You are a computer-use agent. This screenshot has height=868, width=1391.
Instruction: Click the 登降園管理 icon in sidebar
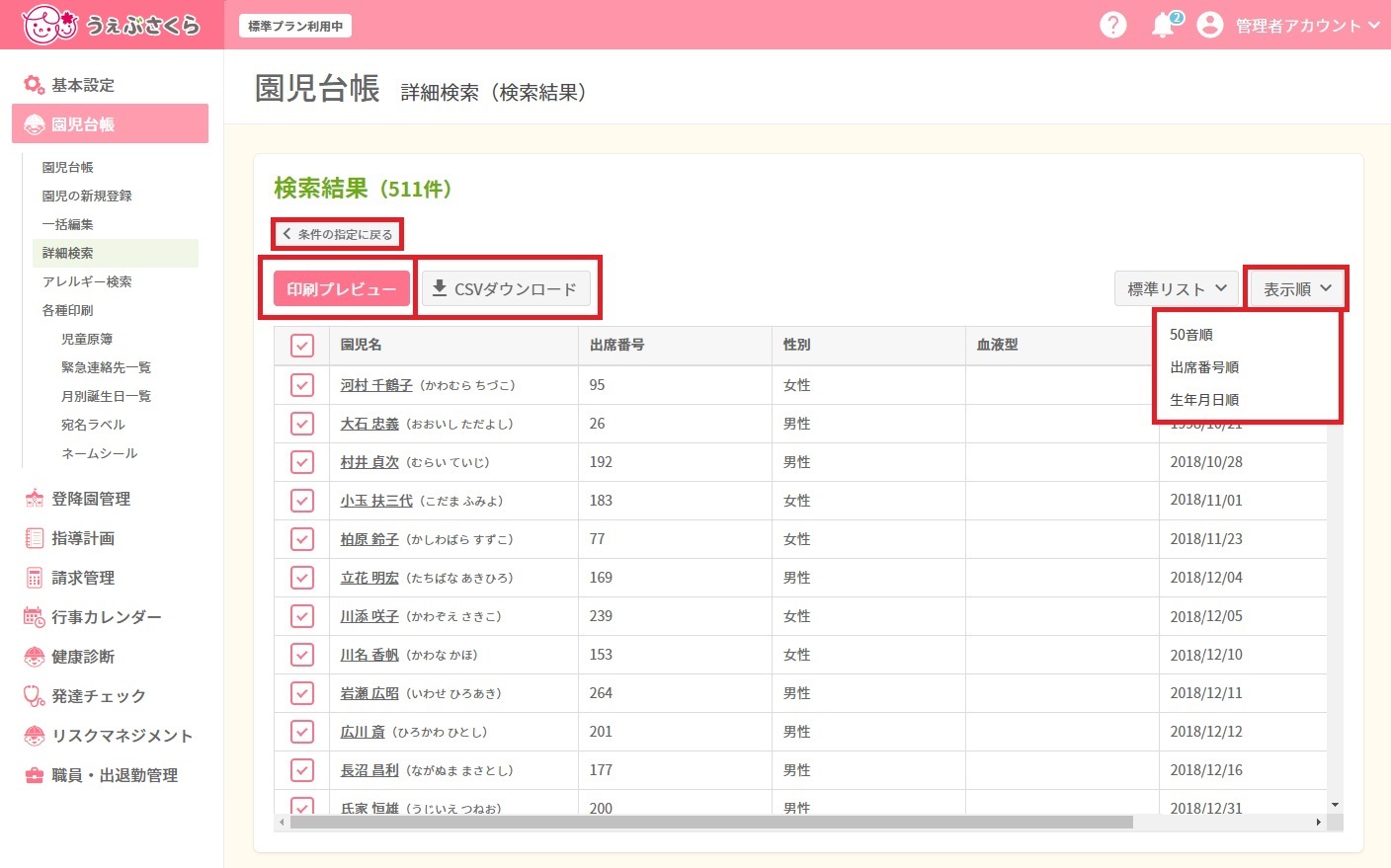click(x=35, y=499)
